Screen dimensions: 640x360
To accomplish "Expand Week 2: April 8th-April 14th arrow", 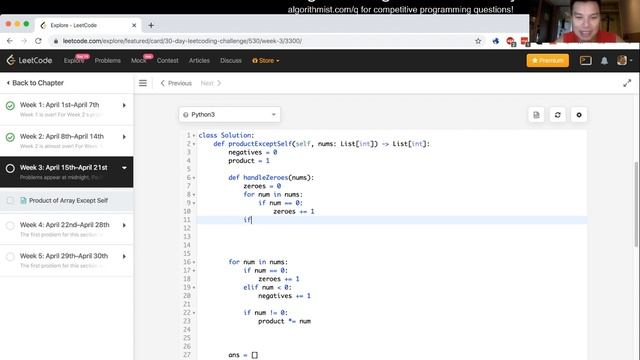I will coord(124,137).
